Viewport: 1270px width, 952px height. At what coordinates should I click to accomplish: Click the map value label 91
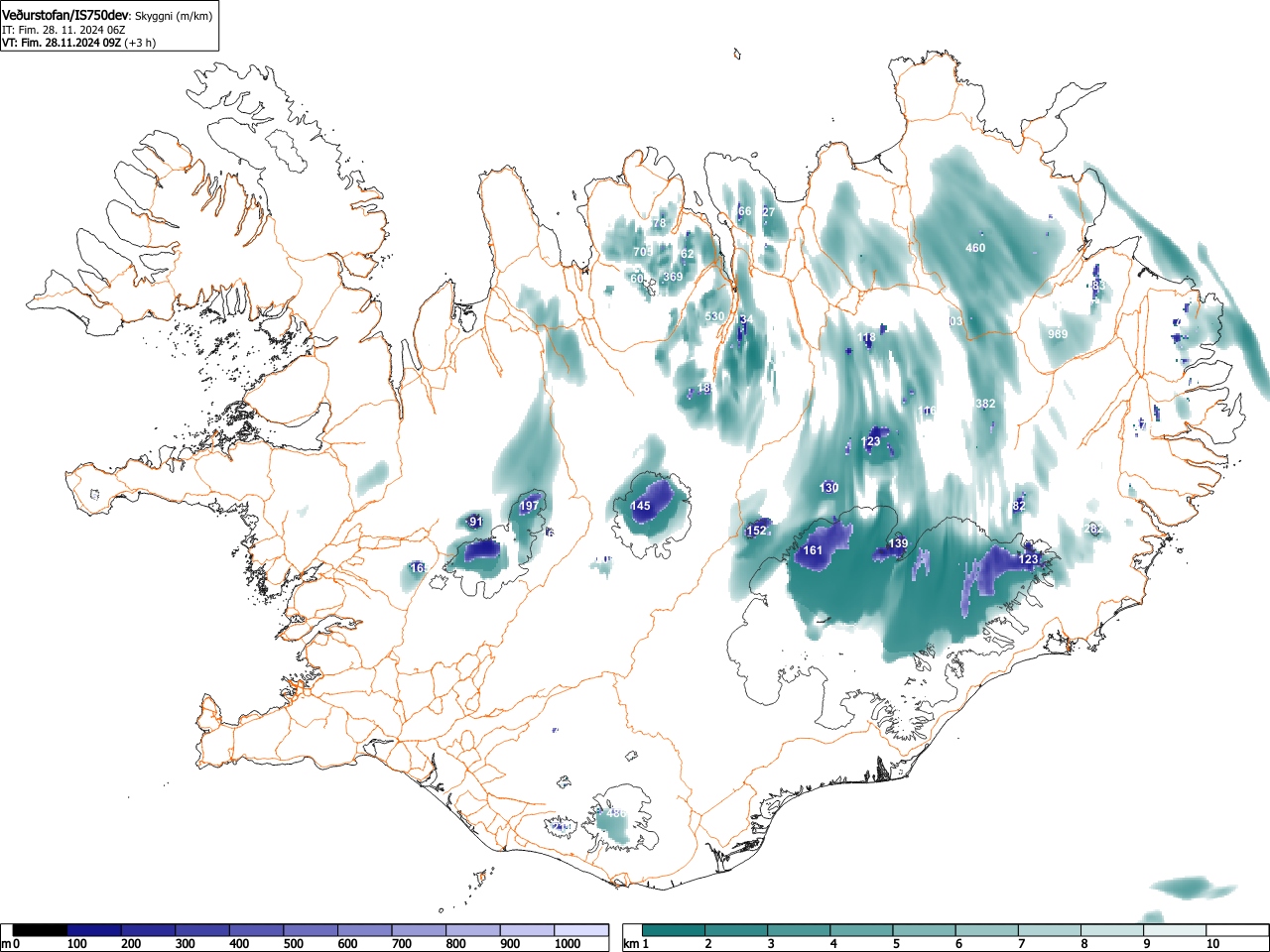(476, 522)
